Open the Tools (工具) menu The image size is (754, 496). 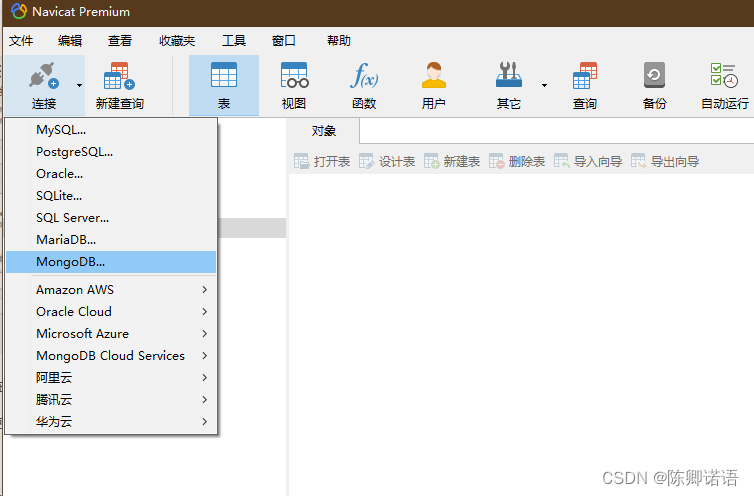coord(234,41)
